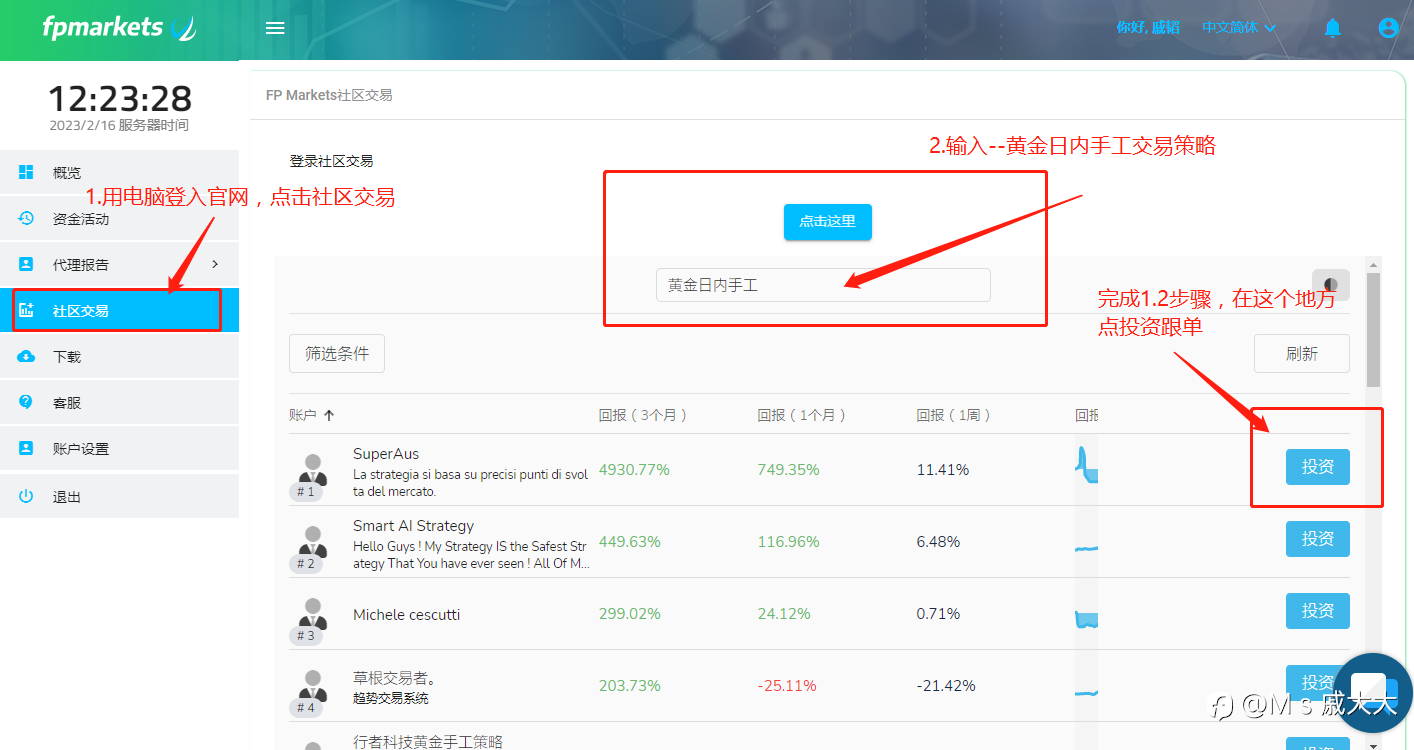Click 草根交易者 account name
This screenshot has width=1414, height=750.
394,678
